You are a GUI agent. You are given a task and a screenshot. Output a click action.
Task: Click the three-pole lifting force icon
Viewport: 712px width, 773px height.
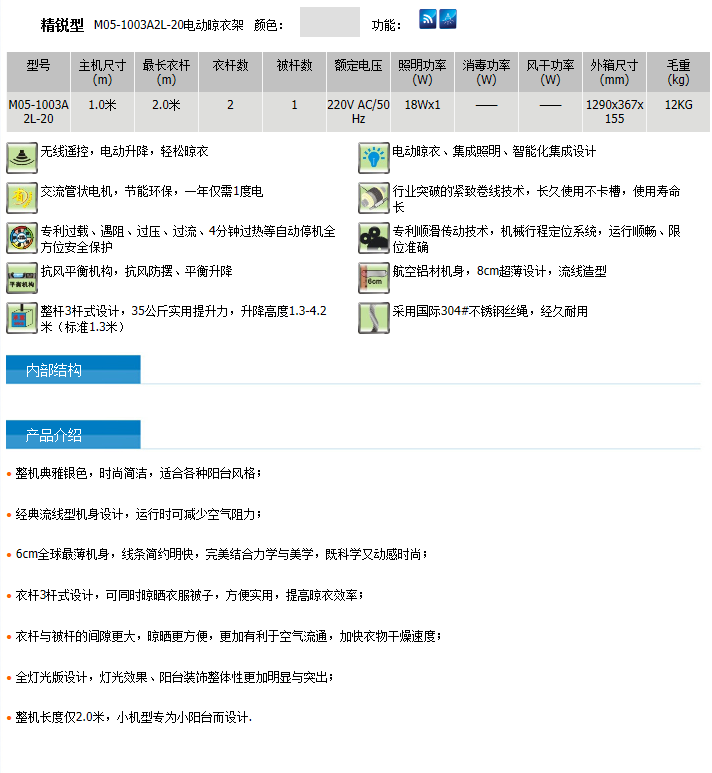[x=22, y=317]
